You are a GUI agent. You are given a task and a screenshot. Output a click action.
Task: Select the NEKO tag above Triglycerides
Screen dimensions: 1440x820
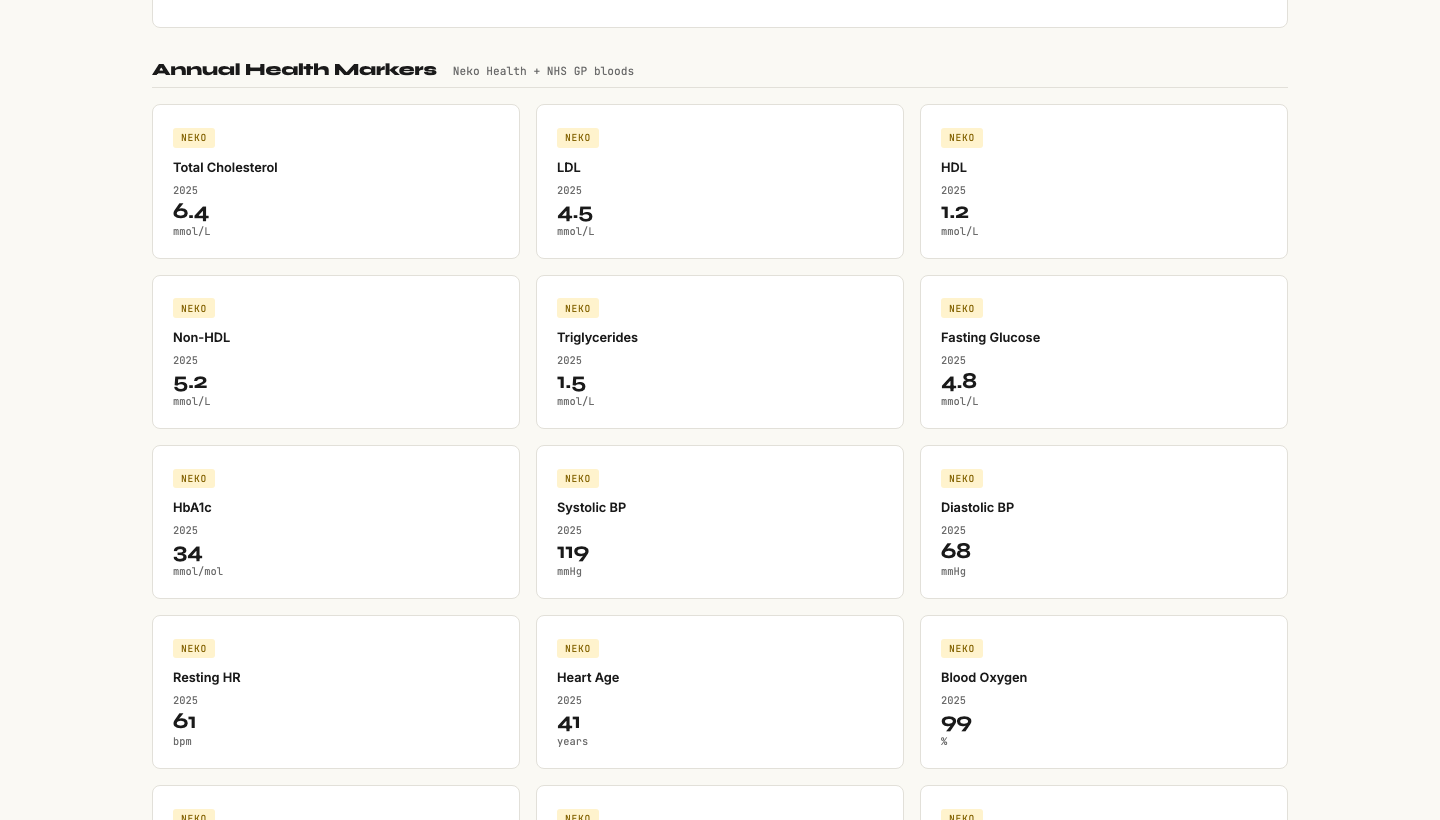pos(578,308)
